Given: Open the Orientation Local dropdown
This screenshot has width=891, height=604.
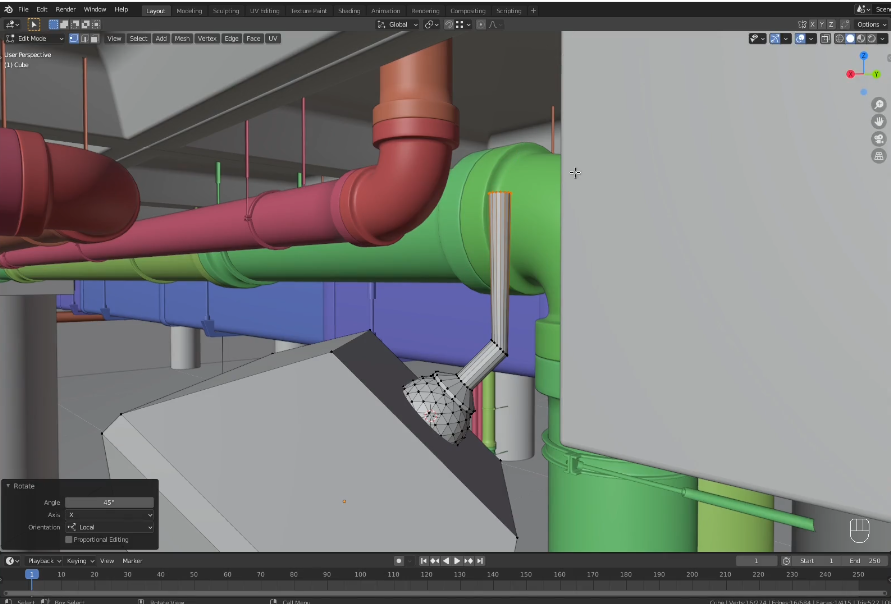Looking at the screenshot, I should (x=110, y=527).
